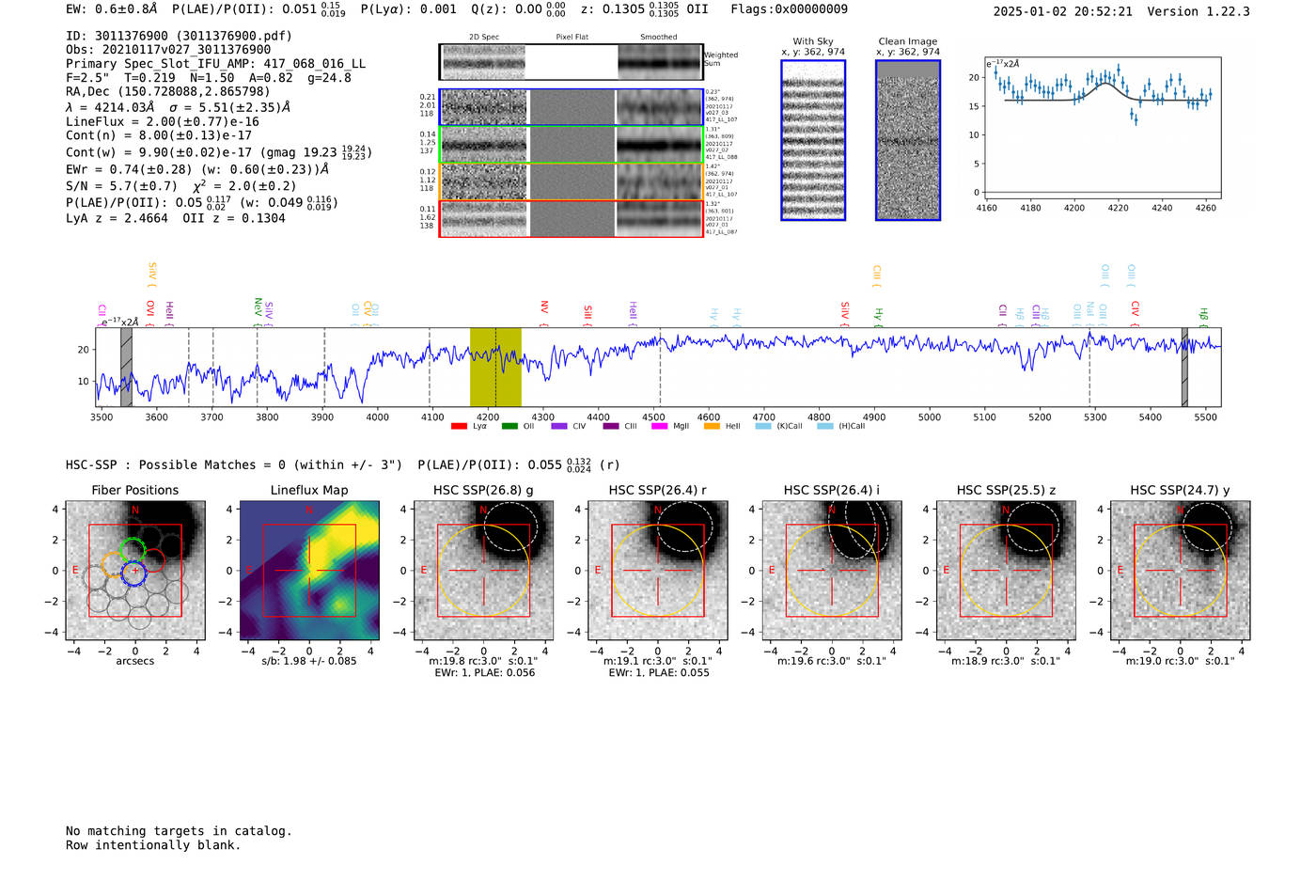Click the emission line Gaussian fit plot
The width and height of the screenshot is (1316, 896).
pos(1103,128)
